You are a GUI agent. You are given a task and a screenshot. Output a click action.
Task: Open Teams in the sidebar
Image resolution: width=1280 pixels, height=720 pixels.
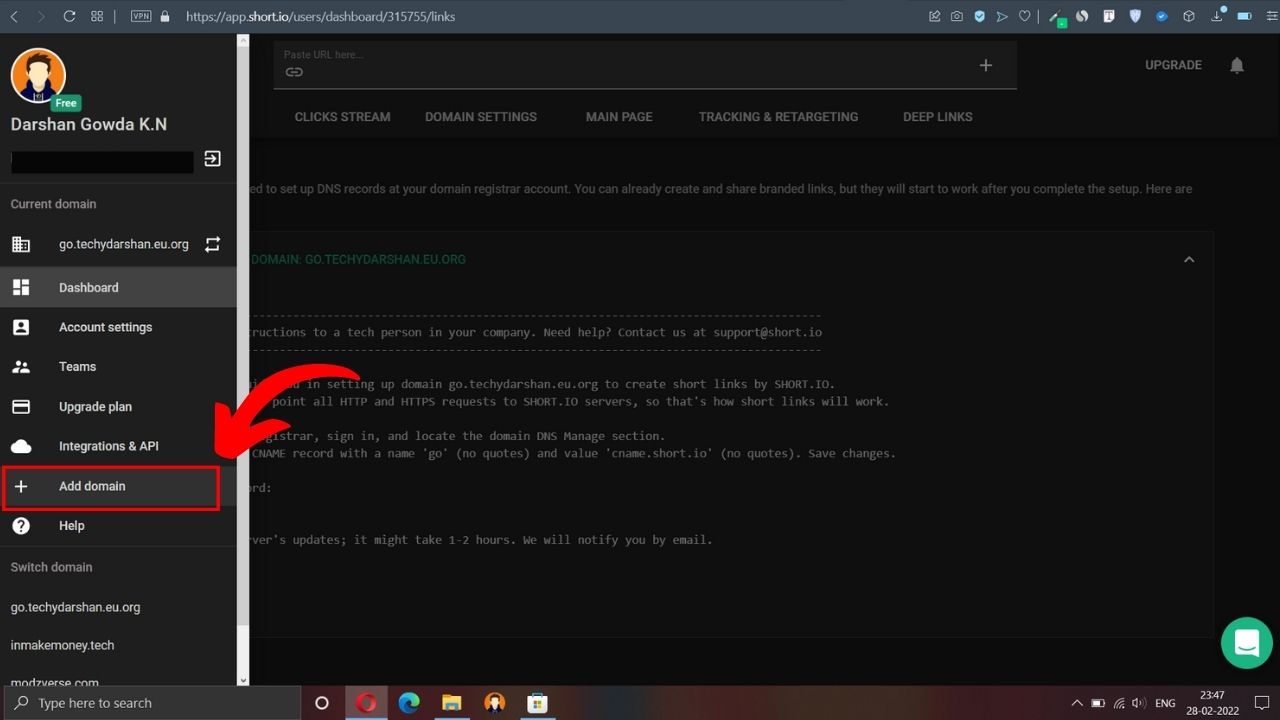[x=118, y=367]
